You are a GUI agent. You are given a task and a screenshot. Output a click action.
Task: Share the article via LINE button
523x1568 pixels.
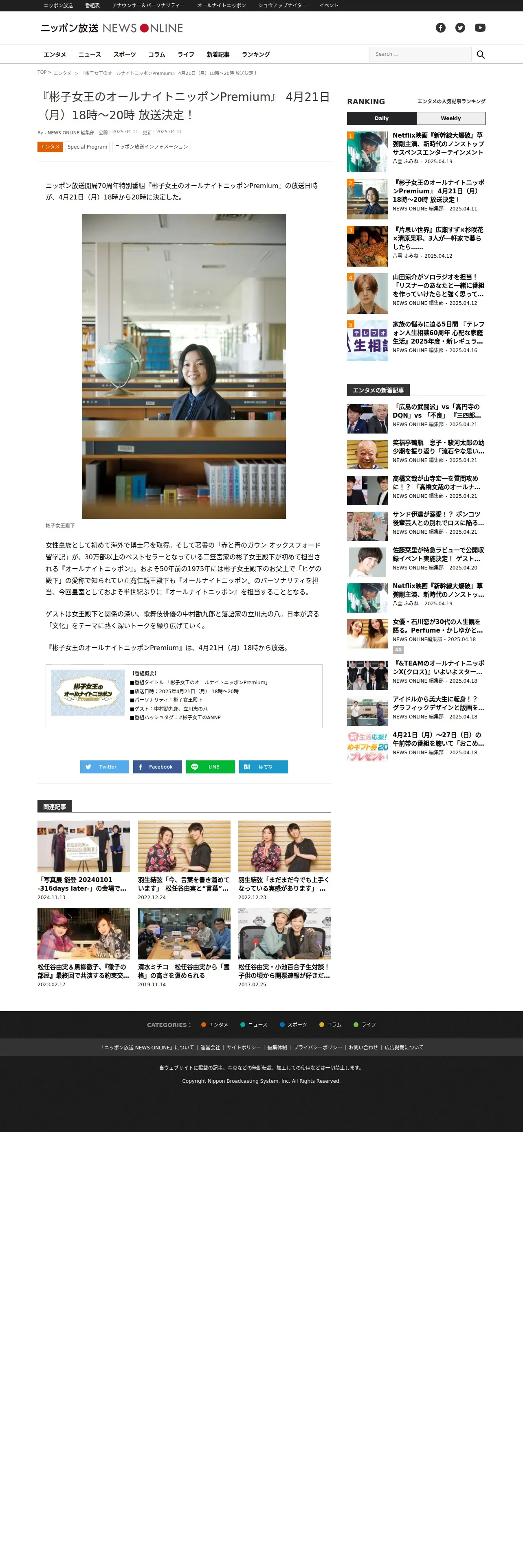coord(210,766)
